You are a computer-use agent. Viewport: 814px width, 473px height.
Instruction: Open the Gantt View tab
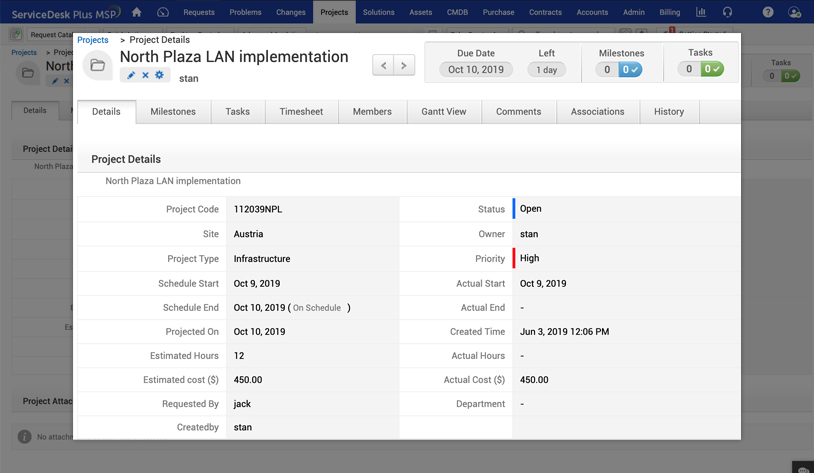[x=444, y=112]
